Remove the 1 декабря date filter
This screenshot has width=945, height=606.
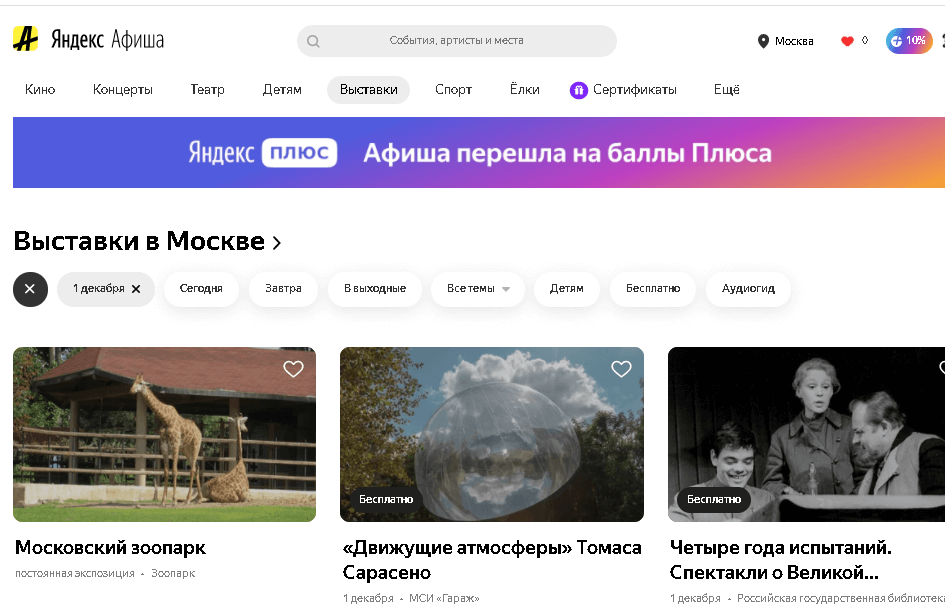(x=136, y=289)
